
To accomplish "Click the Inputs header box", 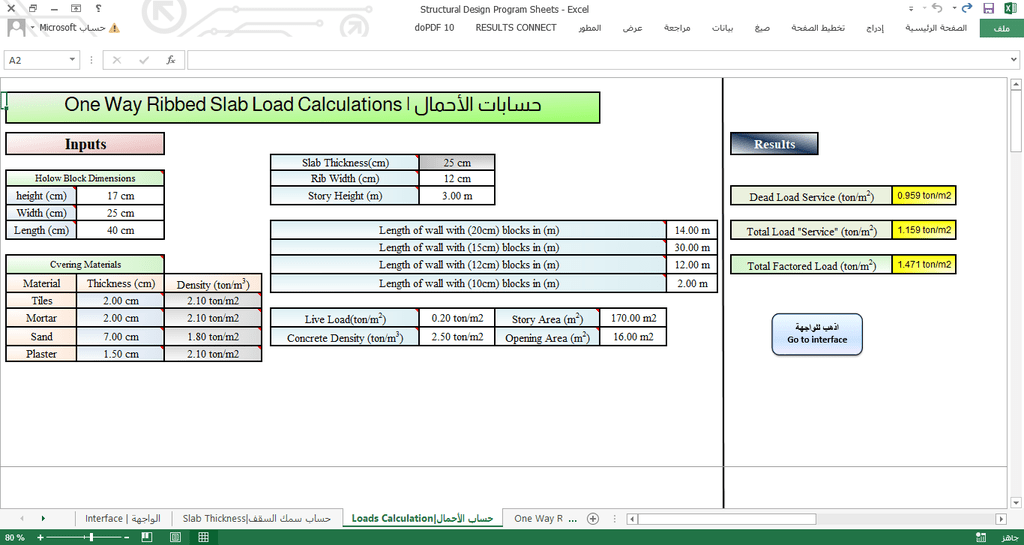I will point(85,144).
